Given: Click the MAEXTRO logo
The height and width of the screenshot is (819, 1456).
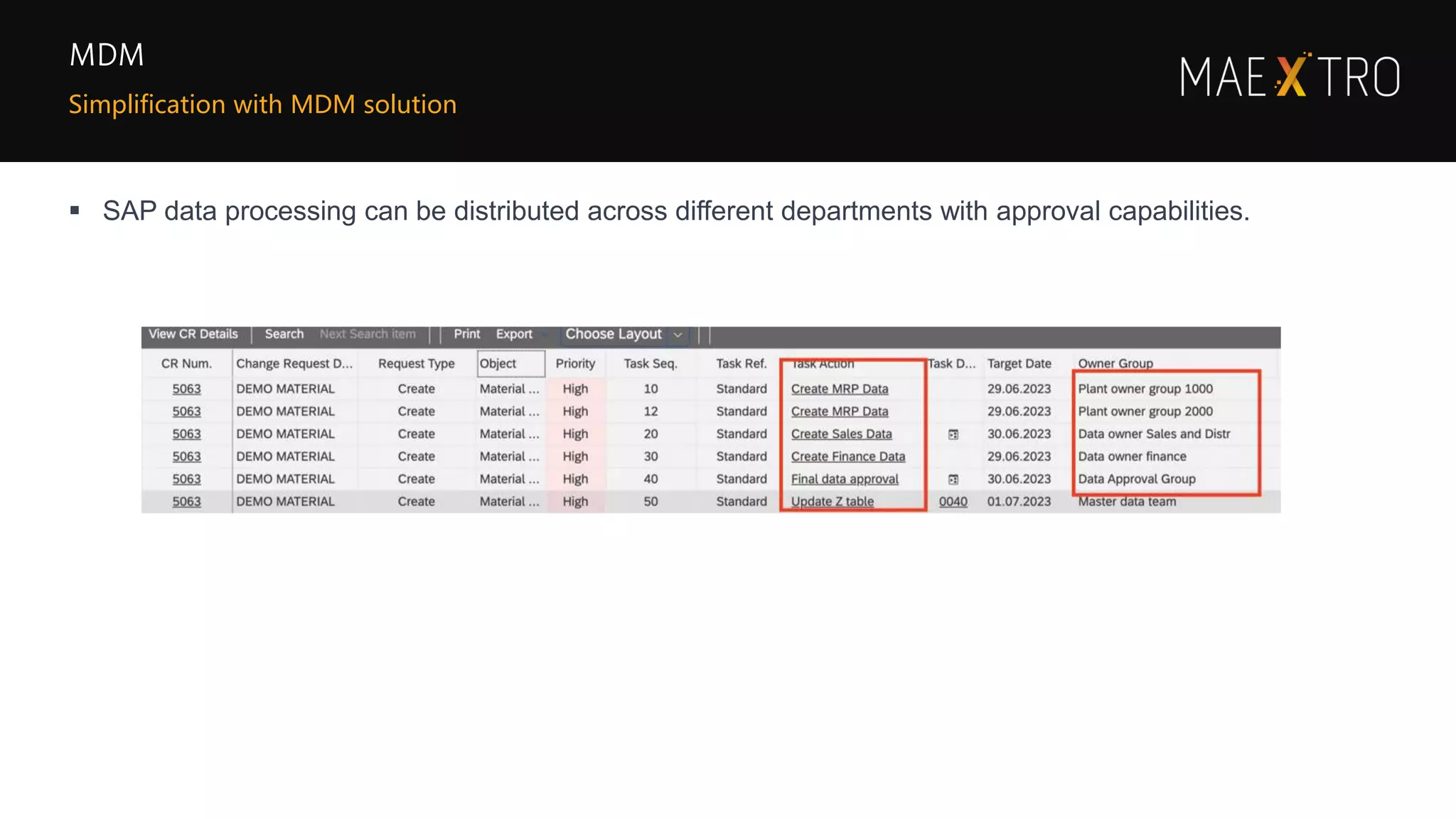Looking at the screenshot, I should (1290, 75).
